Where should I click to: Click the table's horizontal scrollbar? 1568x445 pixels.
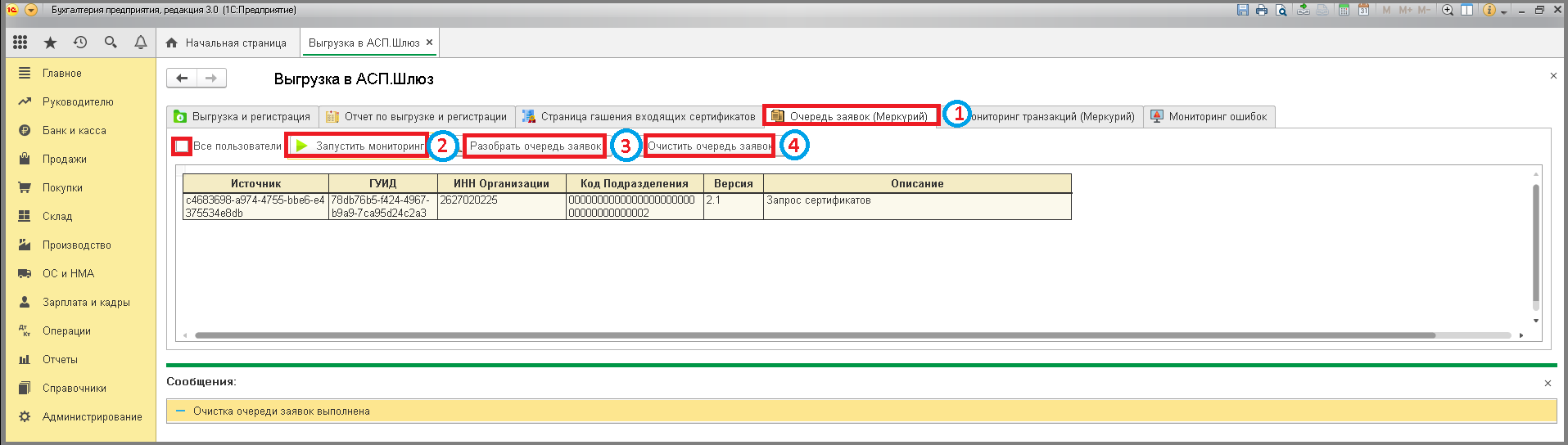coord(815,335)
